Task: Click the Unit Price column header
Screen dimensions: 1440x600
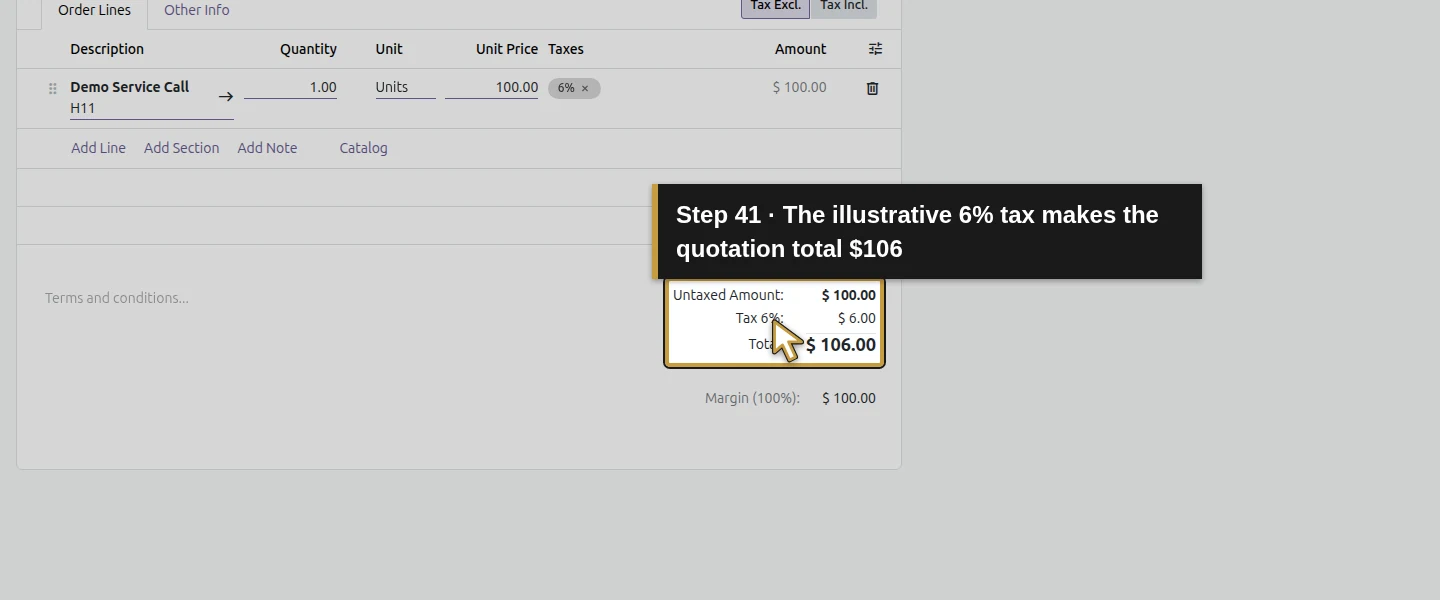Action: [x=507, y=49]
